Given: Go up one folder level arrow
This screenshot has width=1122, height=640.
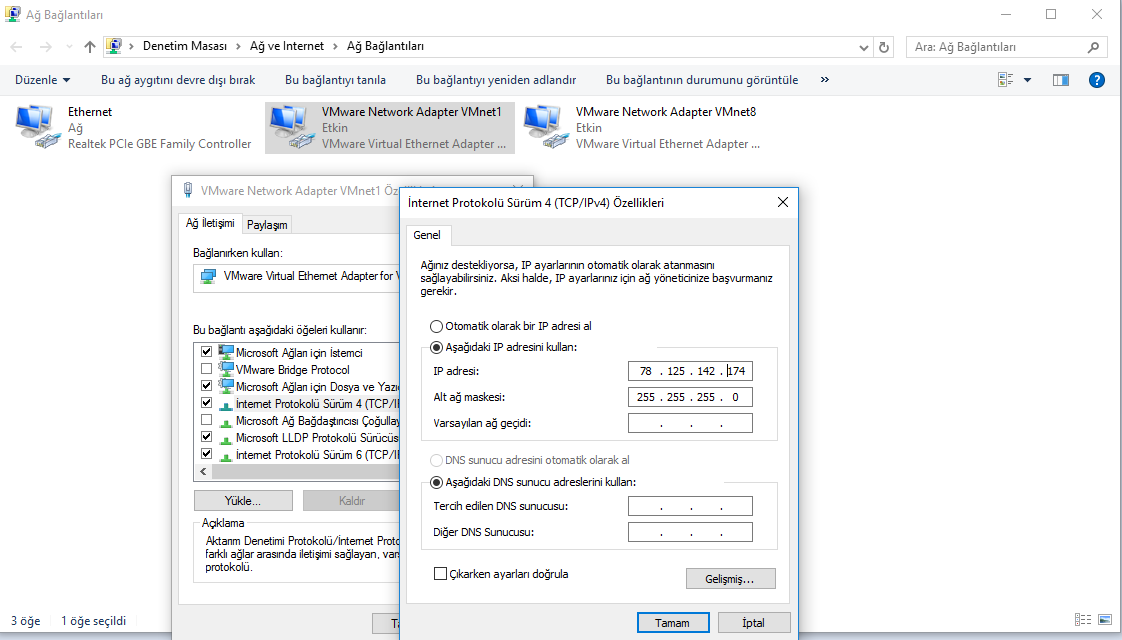Looking at the screenshot, I should [x=90, y=47].
